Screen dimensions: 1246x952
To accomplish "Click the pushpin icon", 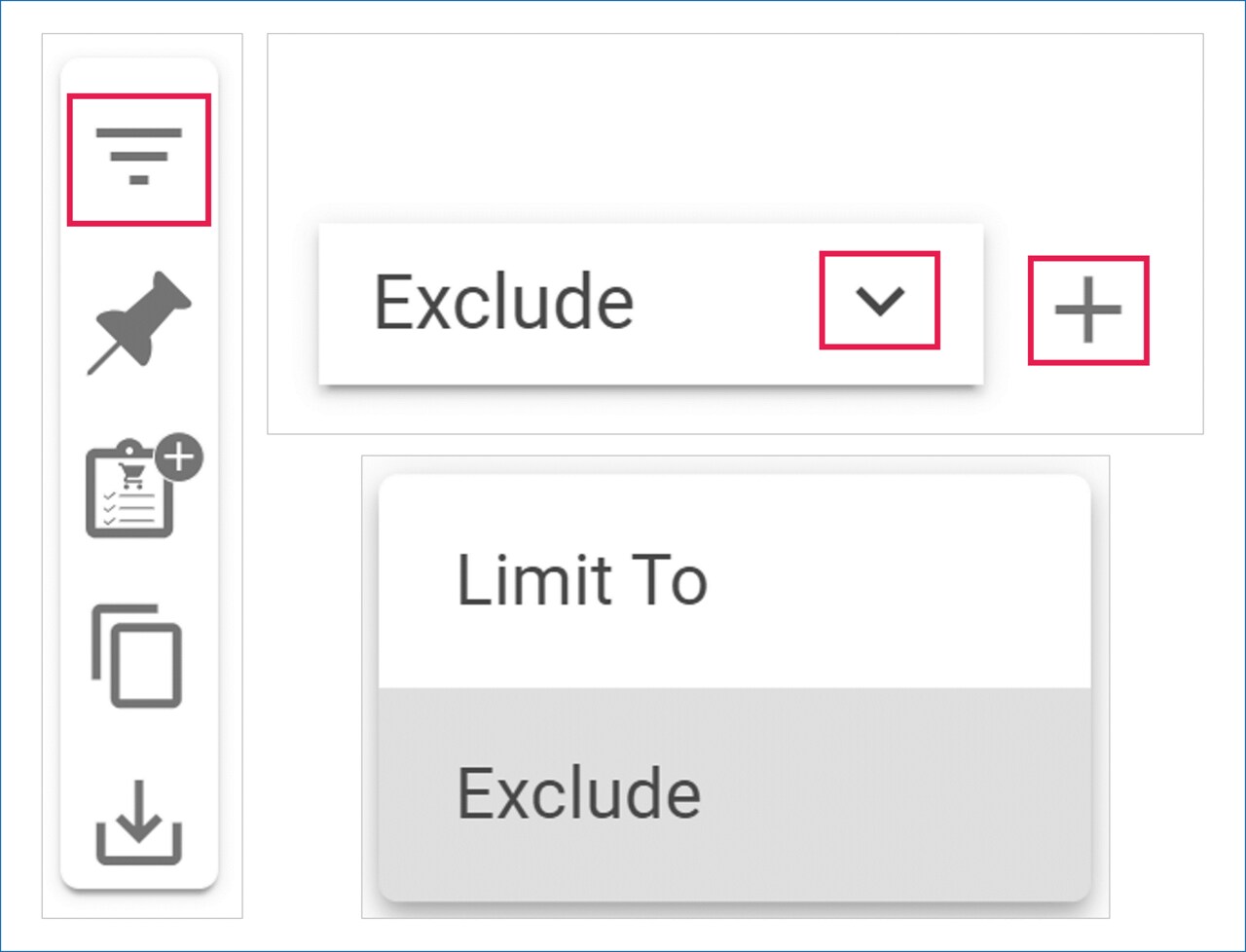I will 139,322.
